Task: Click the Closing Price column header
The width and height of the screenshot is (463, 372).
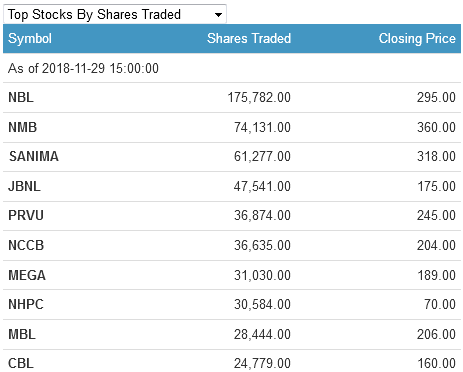Action: point(417,38)
